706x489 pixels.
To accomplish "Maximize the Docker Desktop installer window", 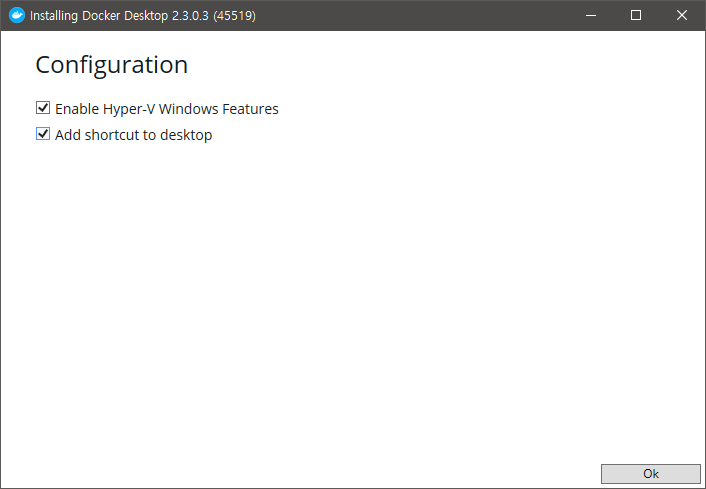I will coord(636,15).
